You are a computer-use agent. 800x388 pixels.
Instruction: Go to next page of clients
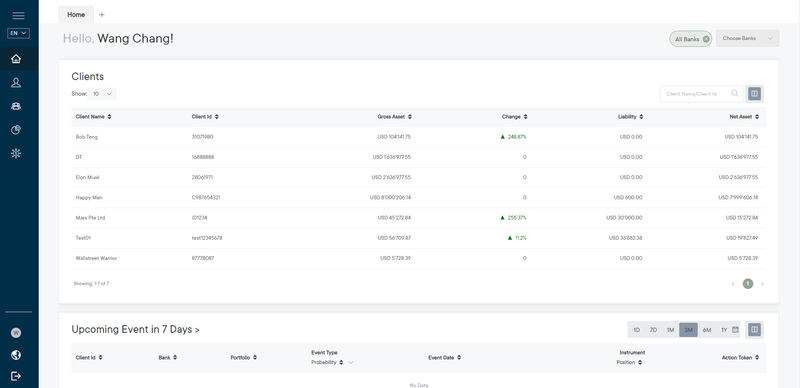(x=762, y=284)
